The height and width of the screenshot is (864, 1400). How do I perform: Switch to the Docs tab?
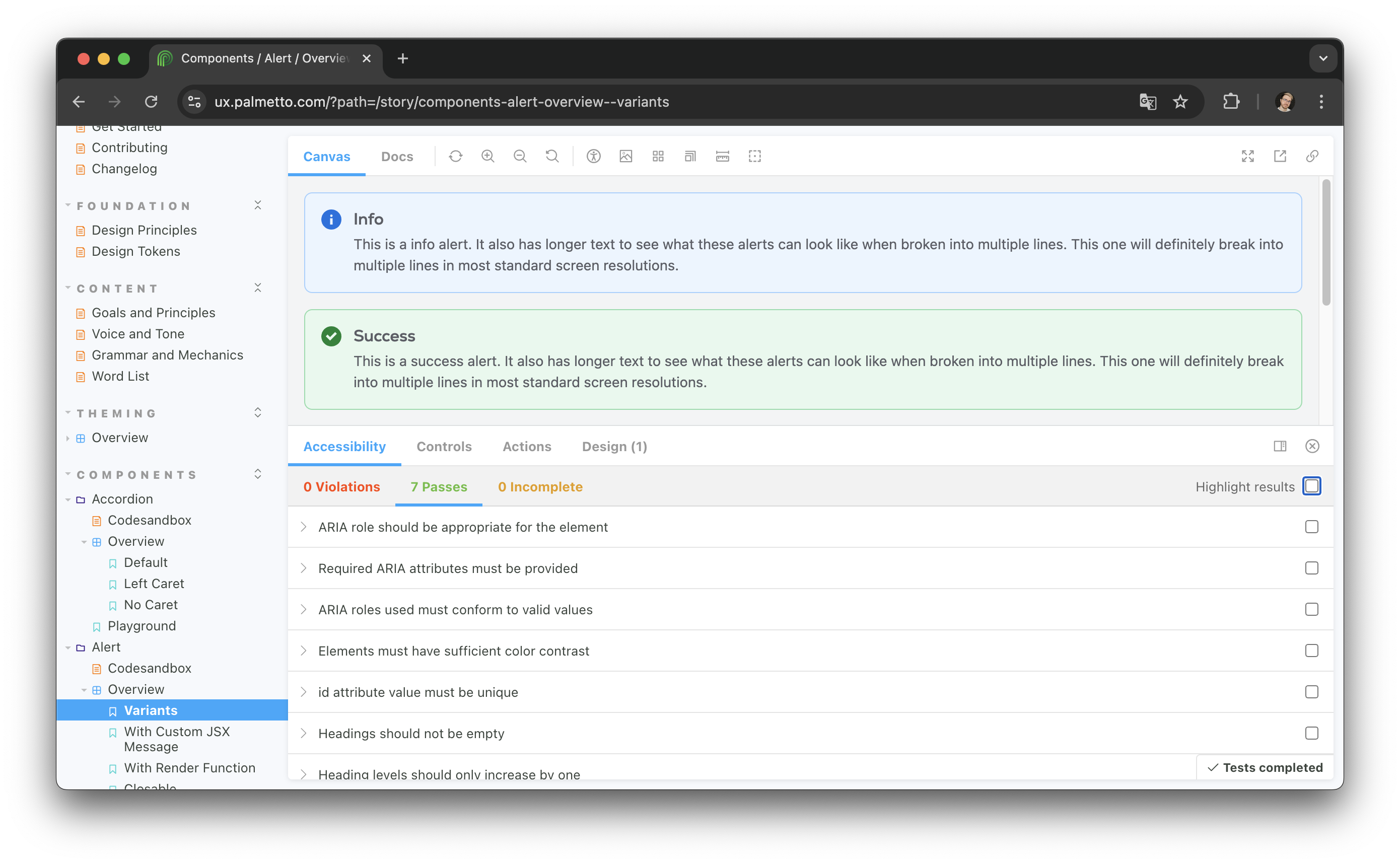point(396,157)
